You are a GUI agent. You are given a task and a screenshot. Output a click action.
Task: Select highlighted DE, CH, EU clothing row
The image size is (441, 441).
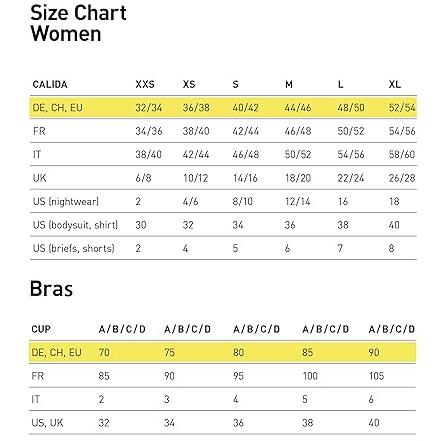coord(223,107)
